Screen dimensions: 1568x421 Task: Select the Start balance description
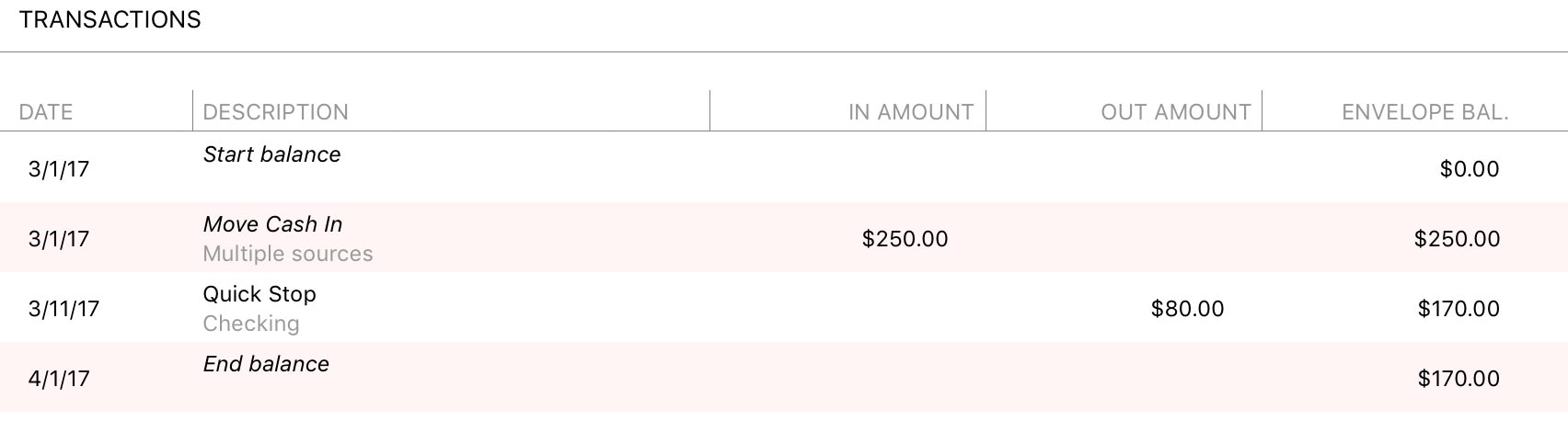click(271, 154)
